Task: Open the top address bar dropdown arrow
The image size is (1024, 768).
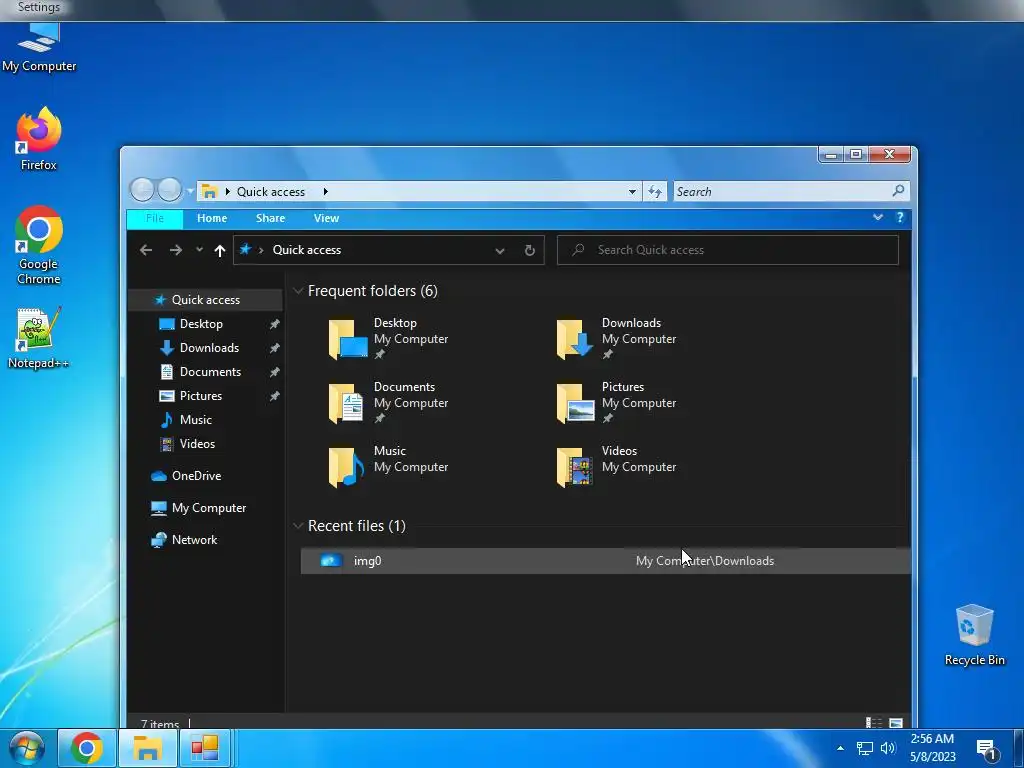Action: pyautogui.click(x=632, y=191)
